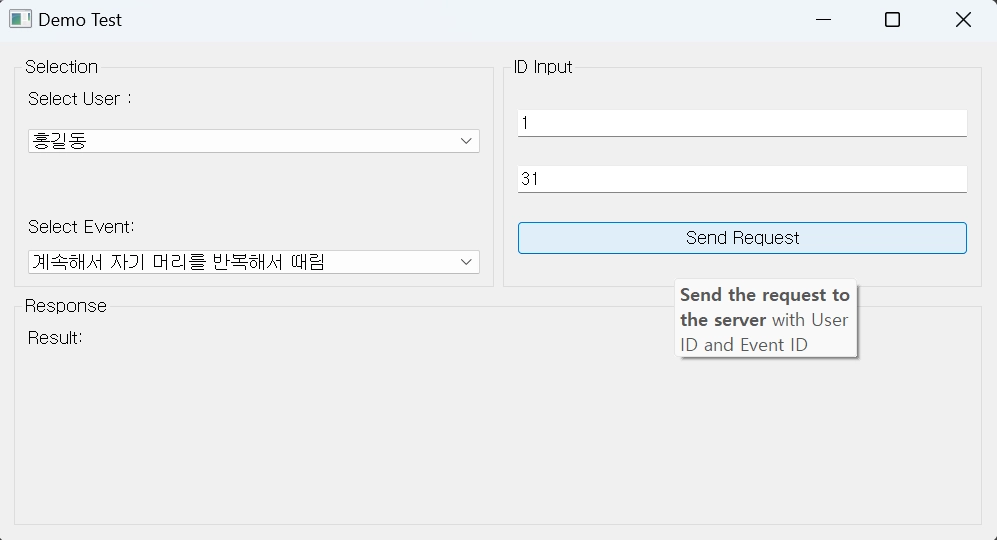Minimize the Demo Test window
This screenshot has height=540, width=997.
[x=823, y=20]
